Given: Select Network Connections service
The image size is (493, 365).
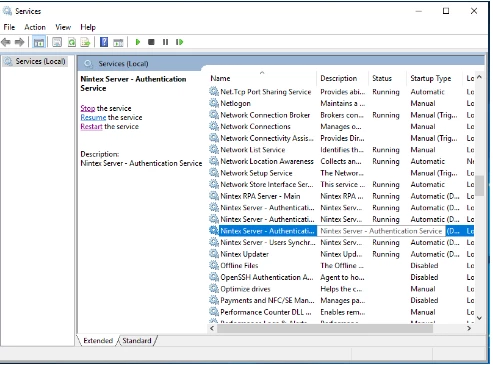Looking at the screenshot, I should tap(255, 127).
